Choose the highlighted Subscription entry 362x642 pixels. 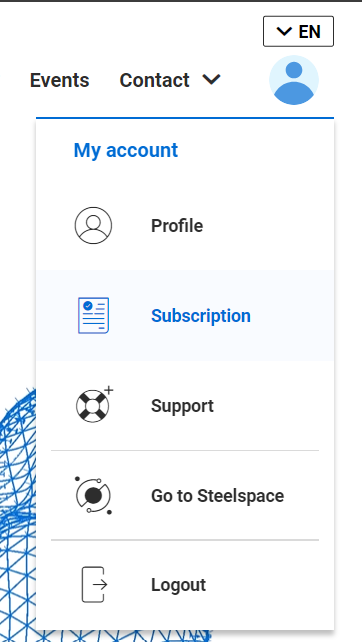(185, 315)
